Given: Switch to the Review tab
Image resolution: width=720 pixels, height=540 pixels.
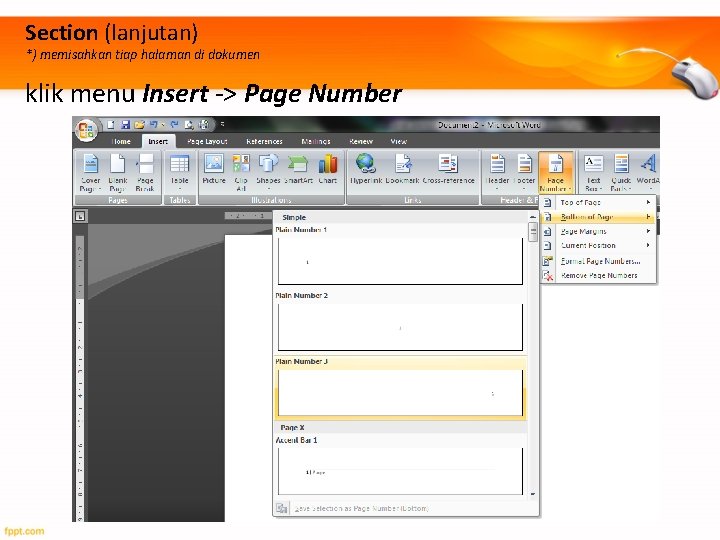Looking at the screenshot, I should [361, 141].
